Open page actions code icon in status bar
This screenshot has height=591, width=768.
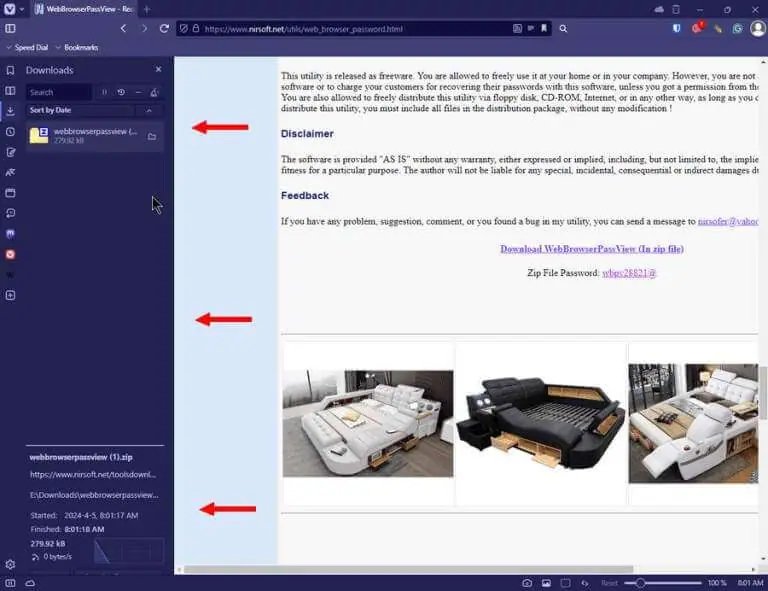pyautogui.click(x=585, y=583)
